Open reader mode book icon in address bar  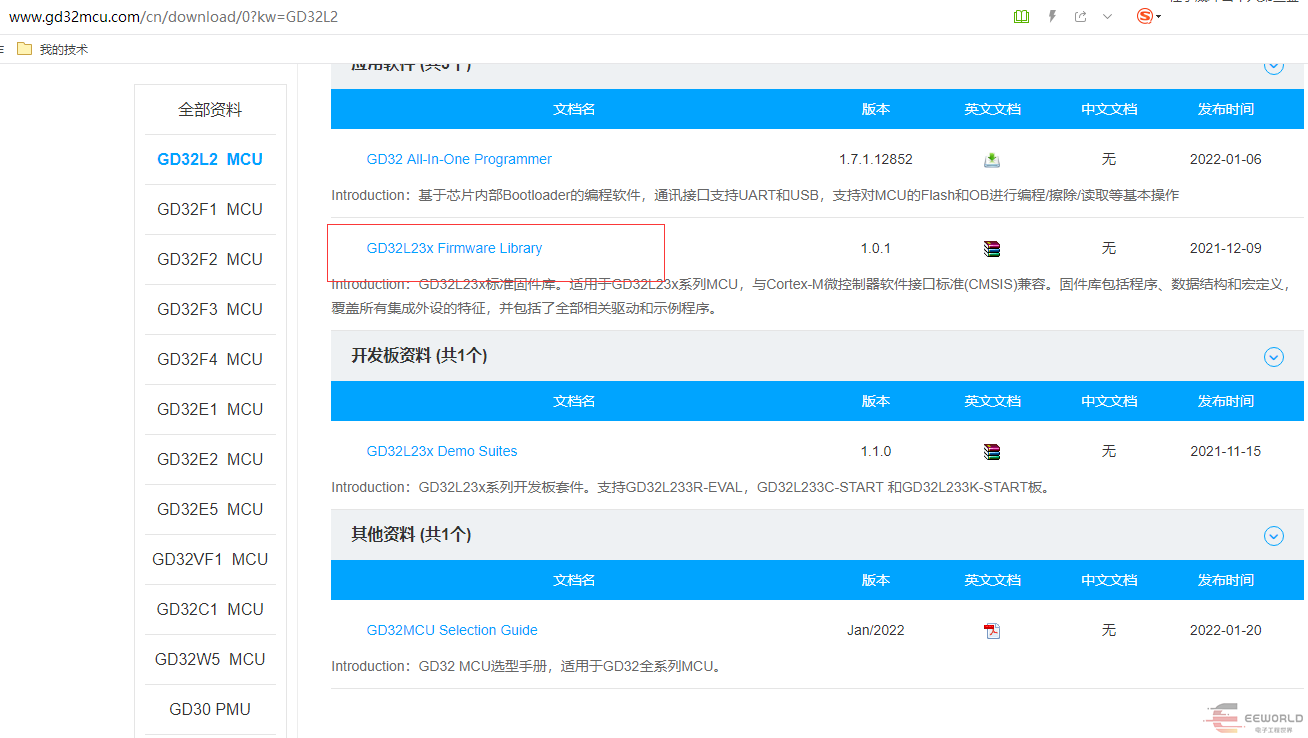1021,17
